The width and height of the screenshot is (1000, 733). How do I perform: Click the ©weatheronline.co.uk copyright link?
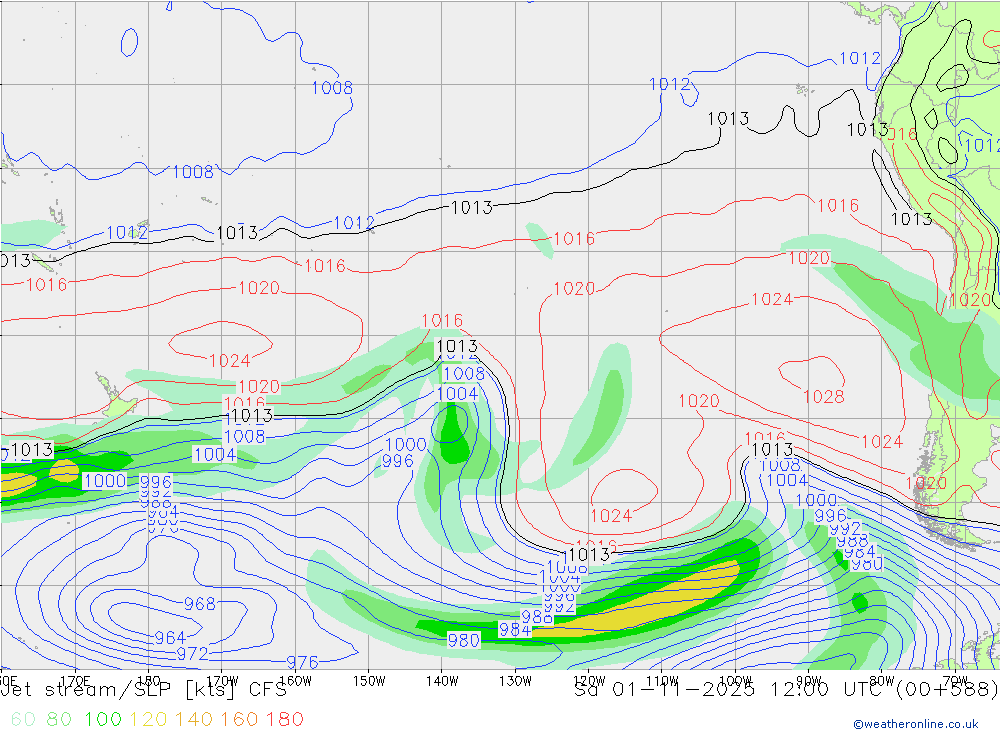coord(916,723)
